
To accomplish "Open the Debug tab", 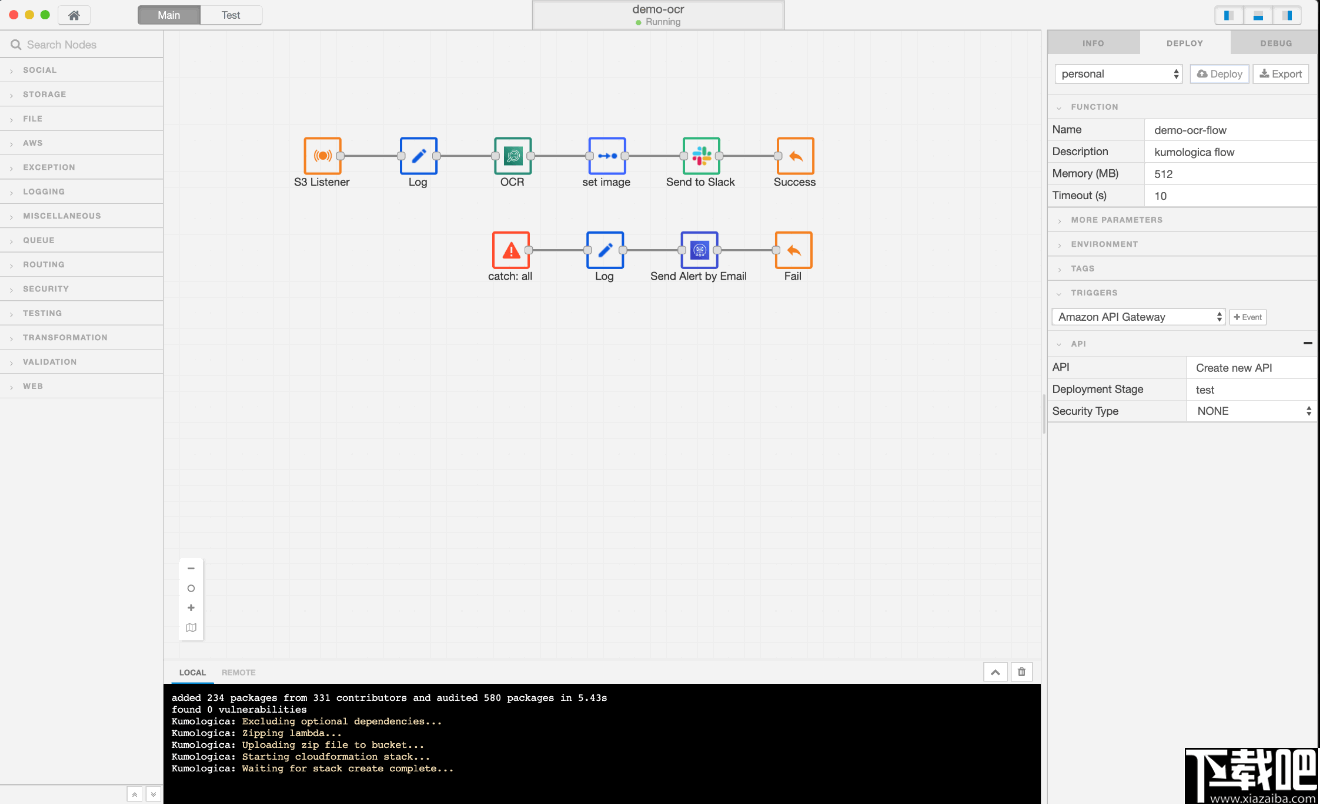I will [x=1276, y=43].
